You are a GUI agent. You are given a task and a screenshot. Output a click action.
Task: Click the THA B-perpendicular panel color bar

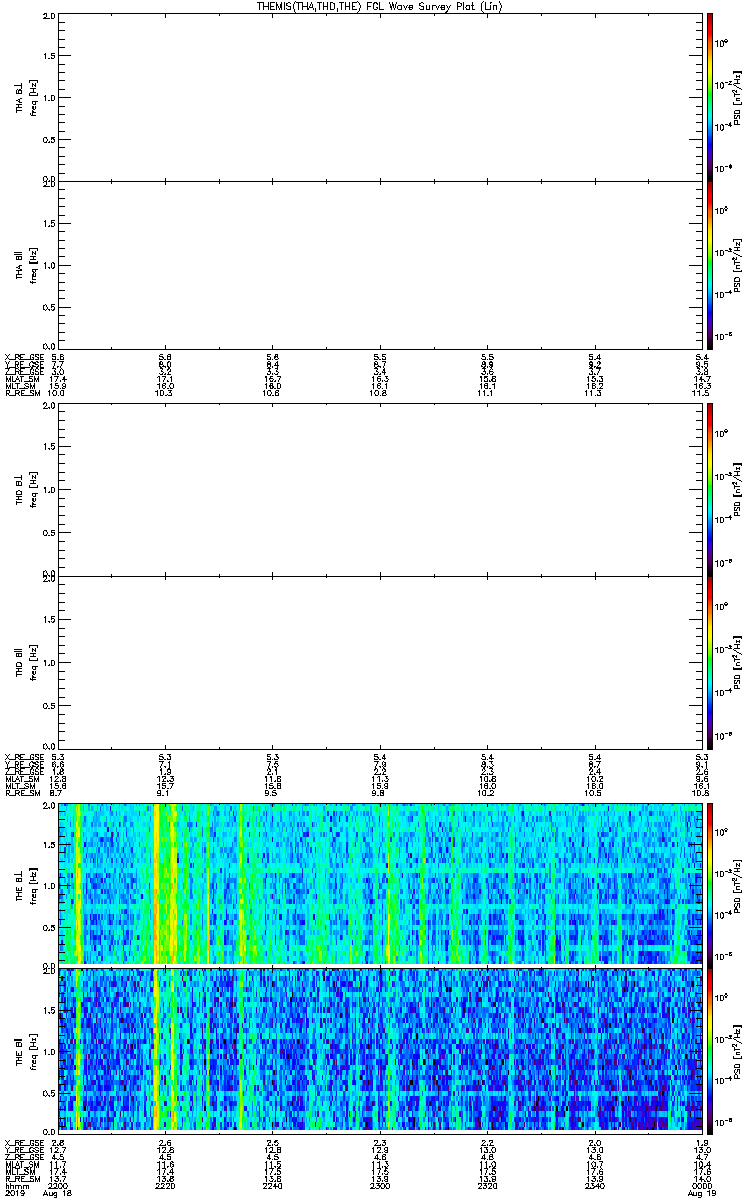[709, 96]
